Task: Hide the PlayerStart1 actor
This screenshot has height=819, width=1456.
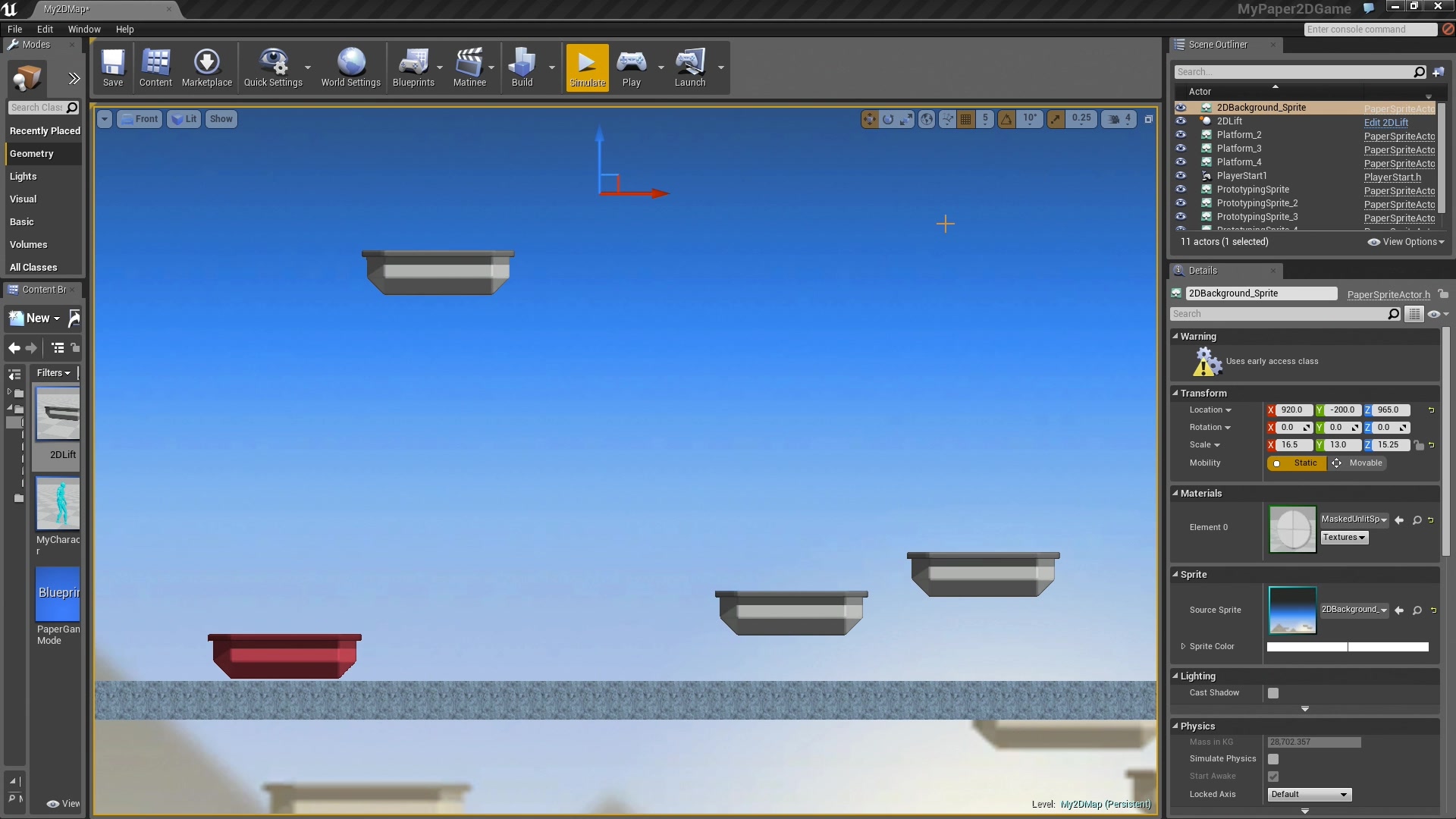Action: [1181, 175]
